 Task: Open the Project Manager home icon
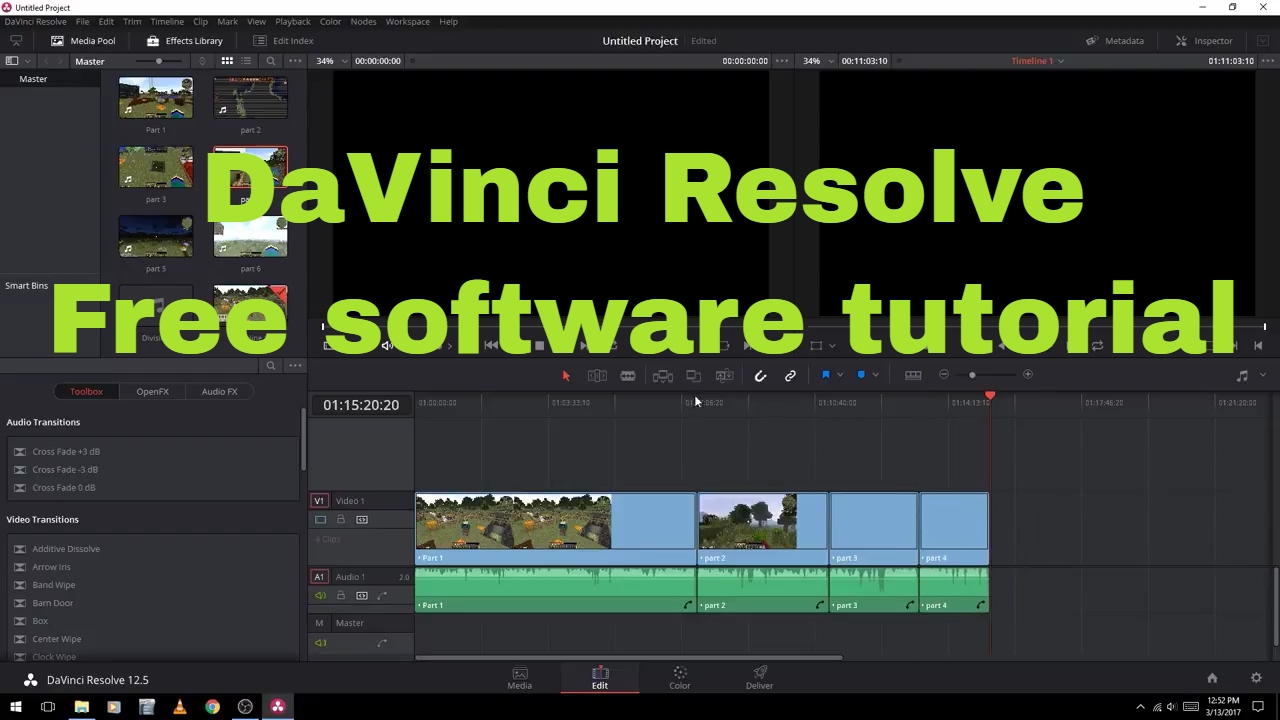tap(1212, 678)
